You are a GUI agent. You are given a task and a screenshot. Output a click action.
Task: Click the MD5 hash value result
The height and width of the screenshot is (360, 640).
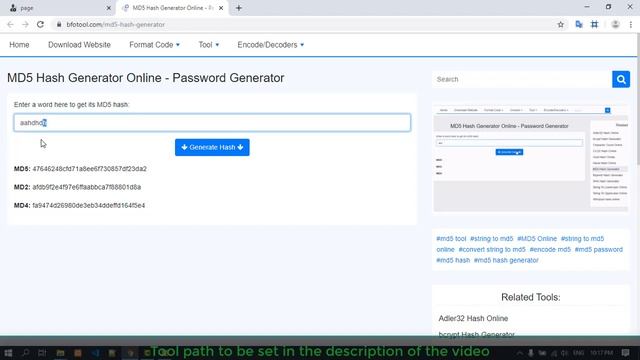pyautogui.click(x=89, y=169)
